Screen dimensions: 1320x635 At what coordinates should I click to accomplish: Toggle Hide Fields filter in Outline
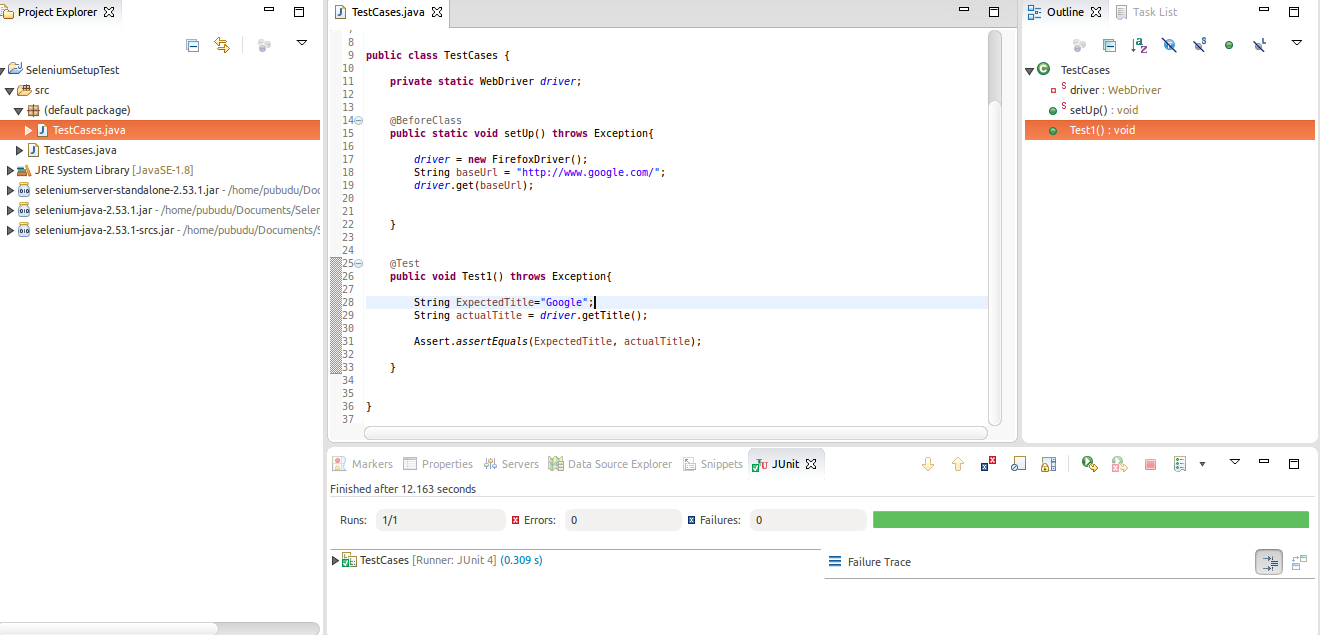(x=1169, y=45)
